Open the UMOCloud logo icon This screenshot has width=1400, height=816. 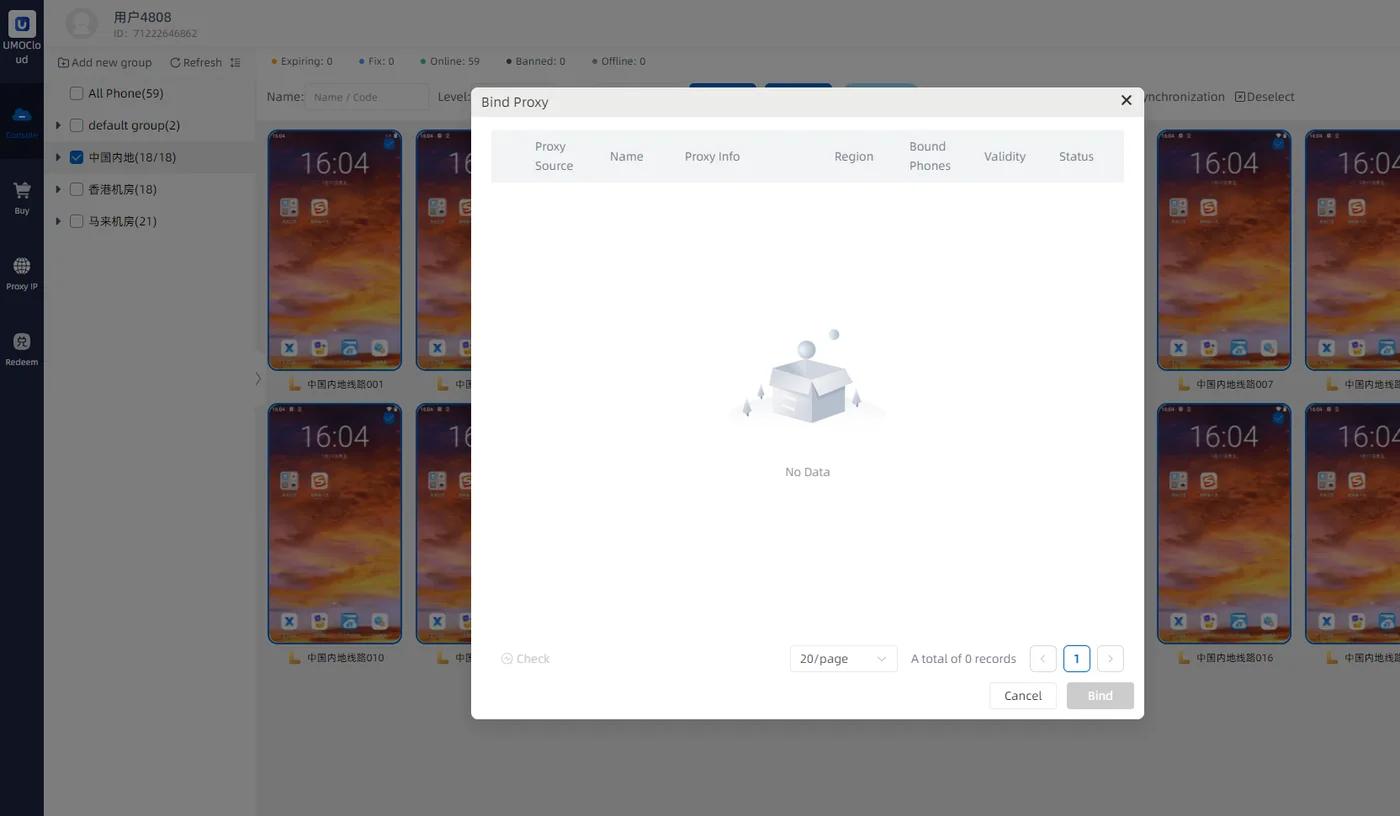(22, 23)
